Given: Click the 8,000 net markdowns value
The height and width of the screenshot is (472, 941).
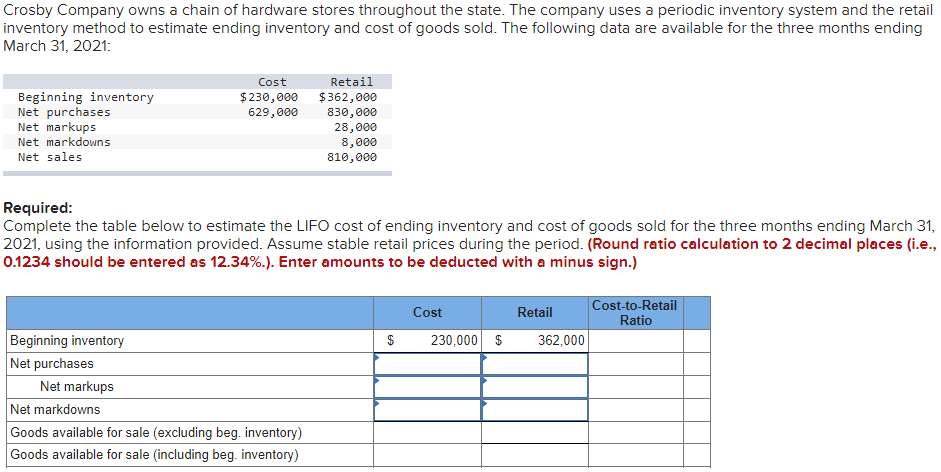Looking at the screenshot, I should coord(359,142).
